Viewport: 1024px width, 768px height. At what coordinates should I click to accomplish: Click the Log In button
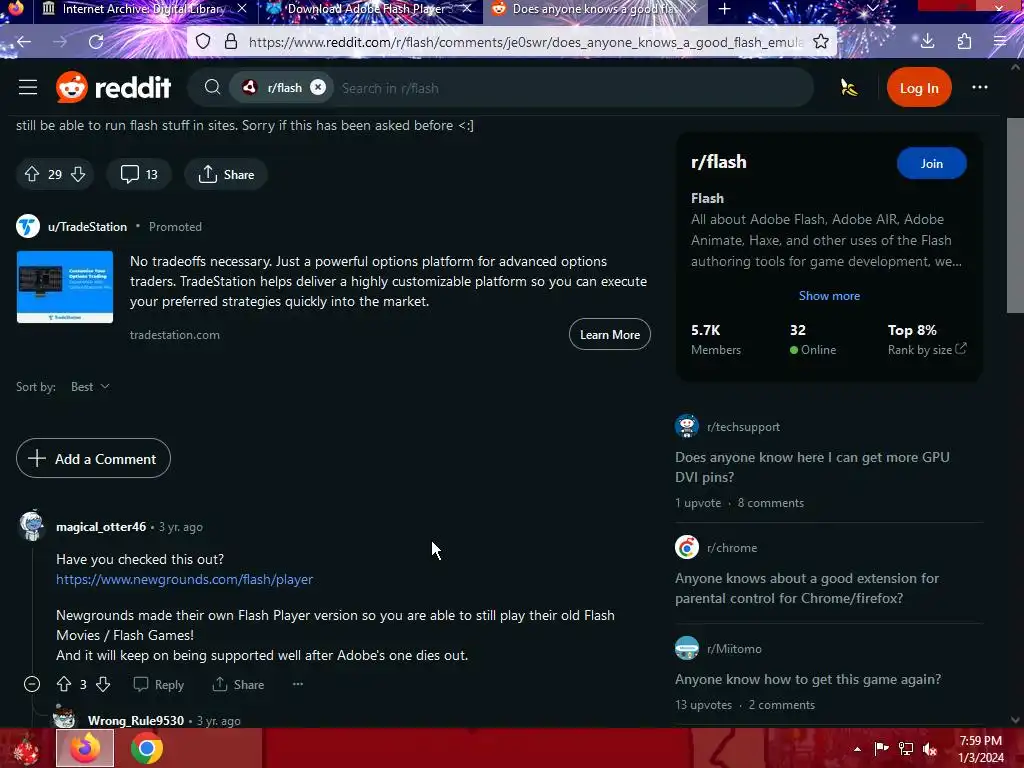pos(918,88)
